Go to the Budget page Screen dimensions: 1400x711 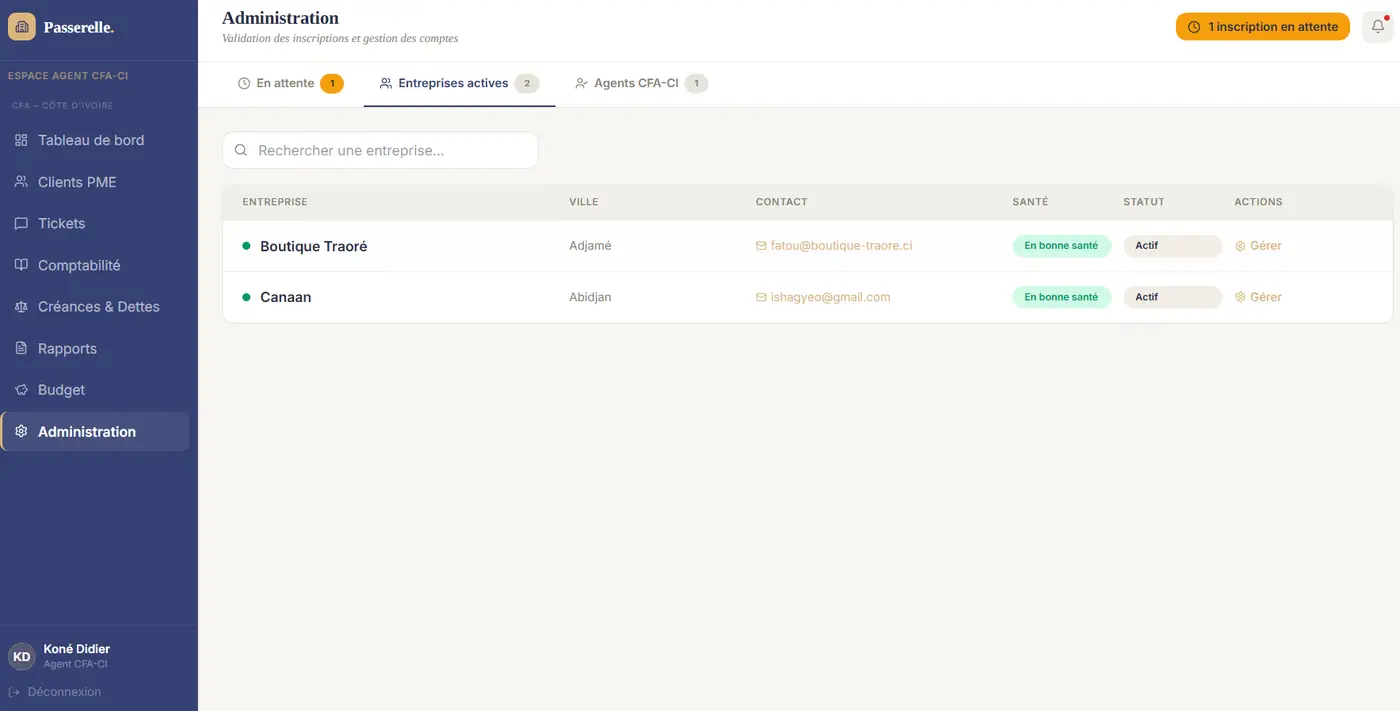[x=95, y=390]
